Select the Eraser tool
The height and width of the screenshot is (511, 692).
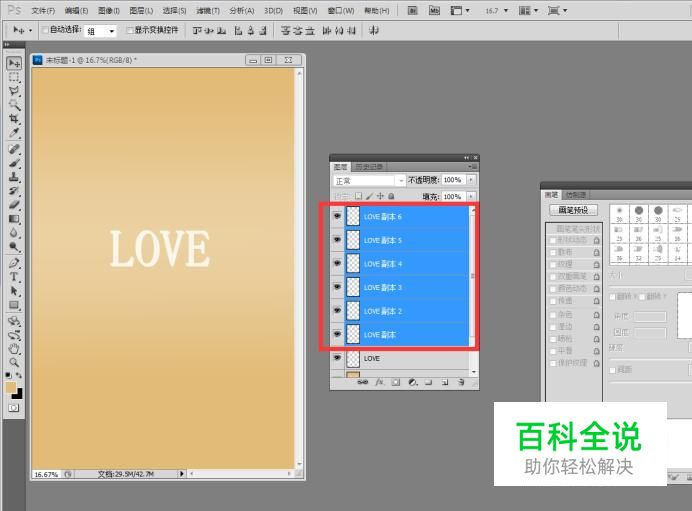tap(14, 205)
